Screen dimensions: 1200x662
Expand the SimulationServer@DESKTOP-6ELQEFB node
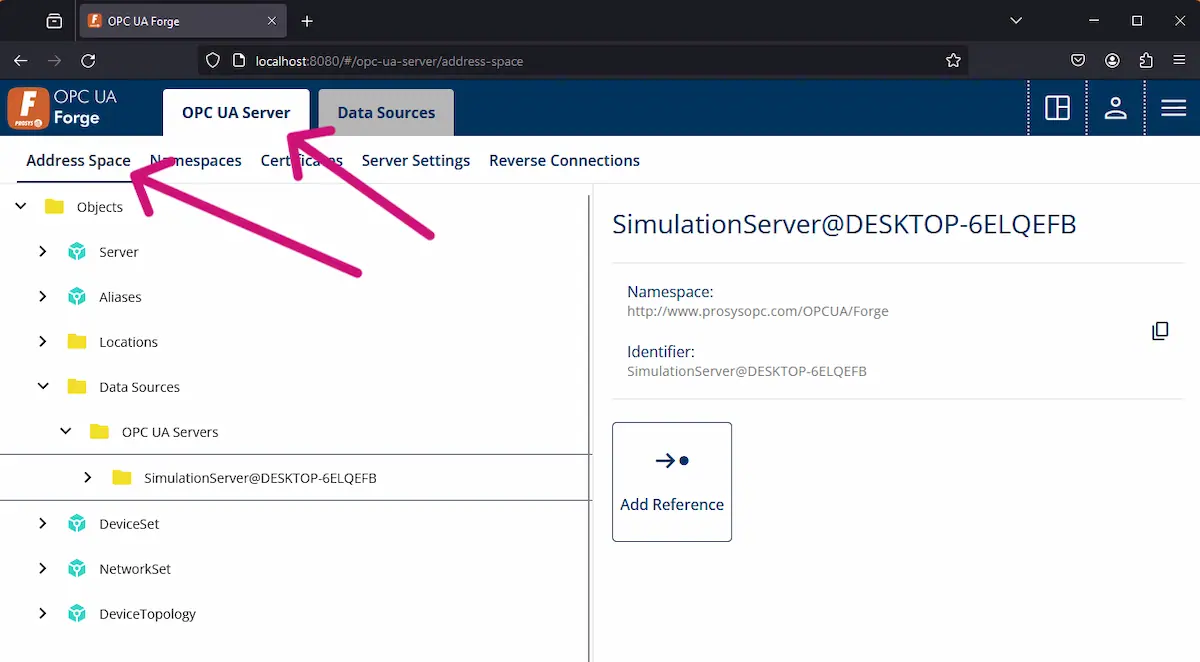click(88, 478)
